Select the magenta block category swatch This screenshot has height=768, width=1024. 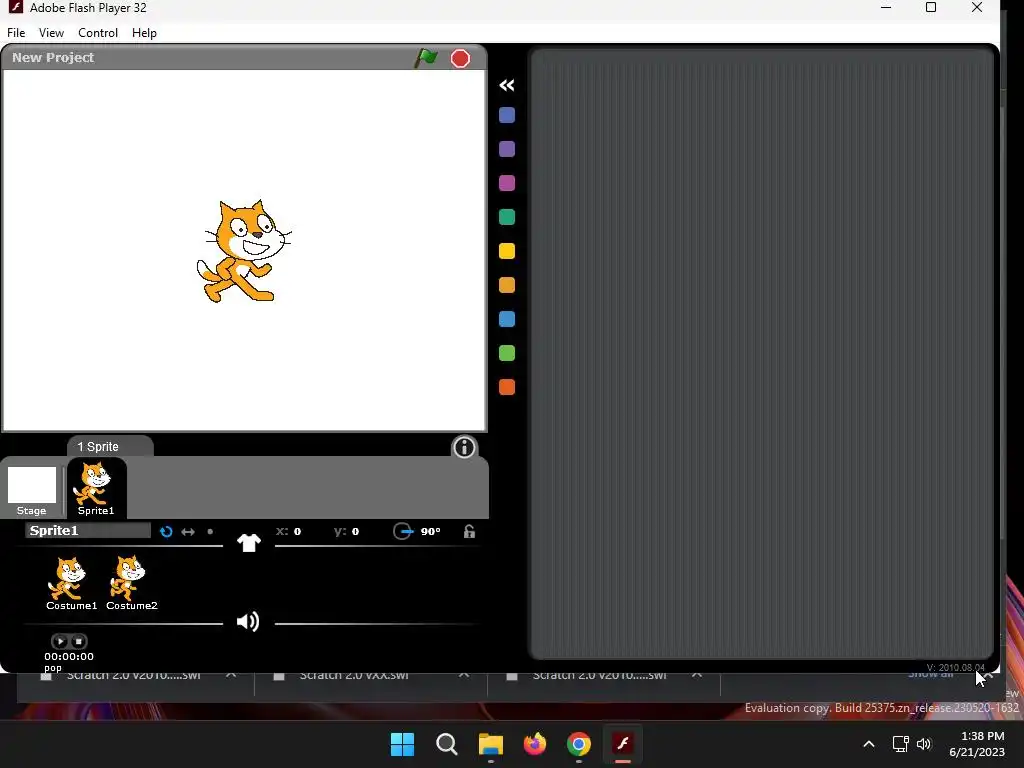(507, 184)
